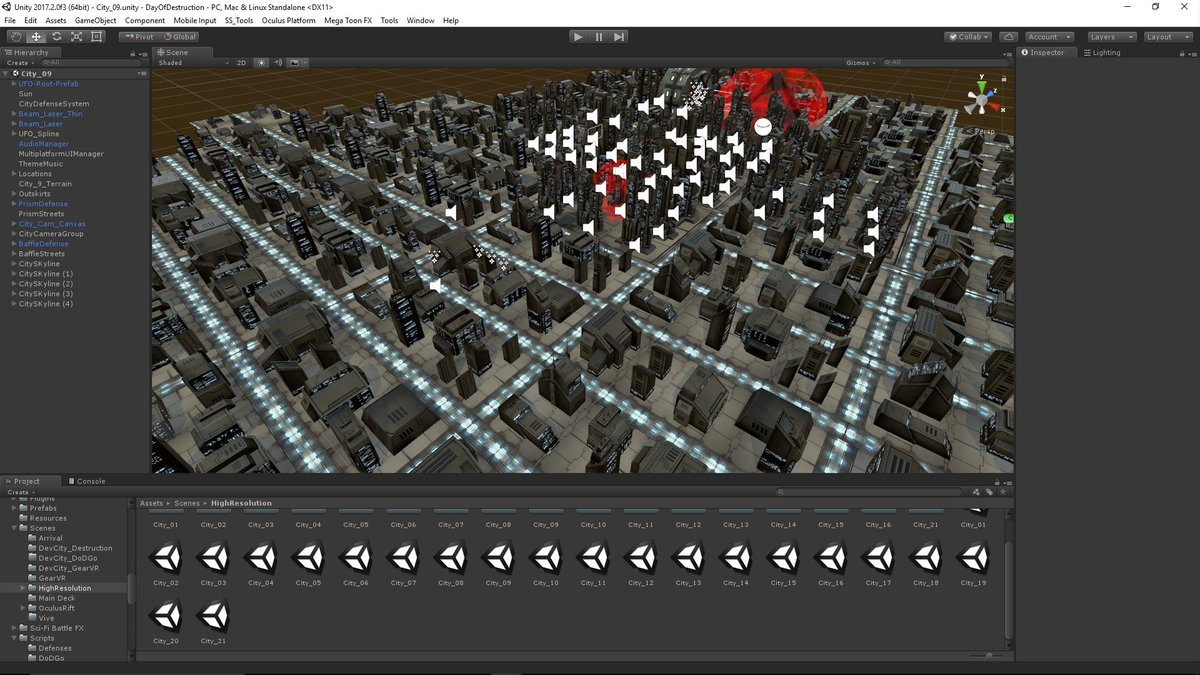Toggle Inspector panel lock icon
This screenshot has width=1200, height=675.
click(x=1180, y=52)
